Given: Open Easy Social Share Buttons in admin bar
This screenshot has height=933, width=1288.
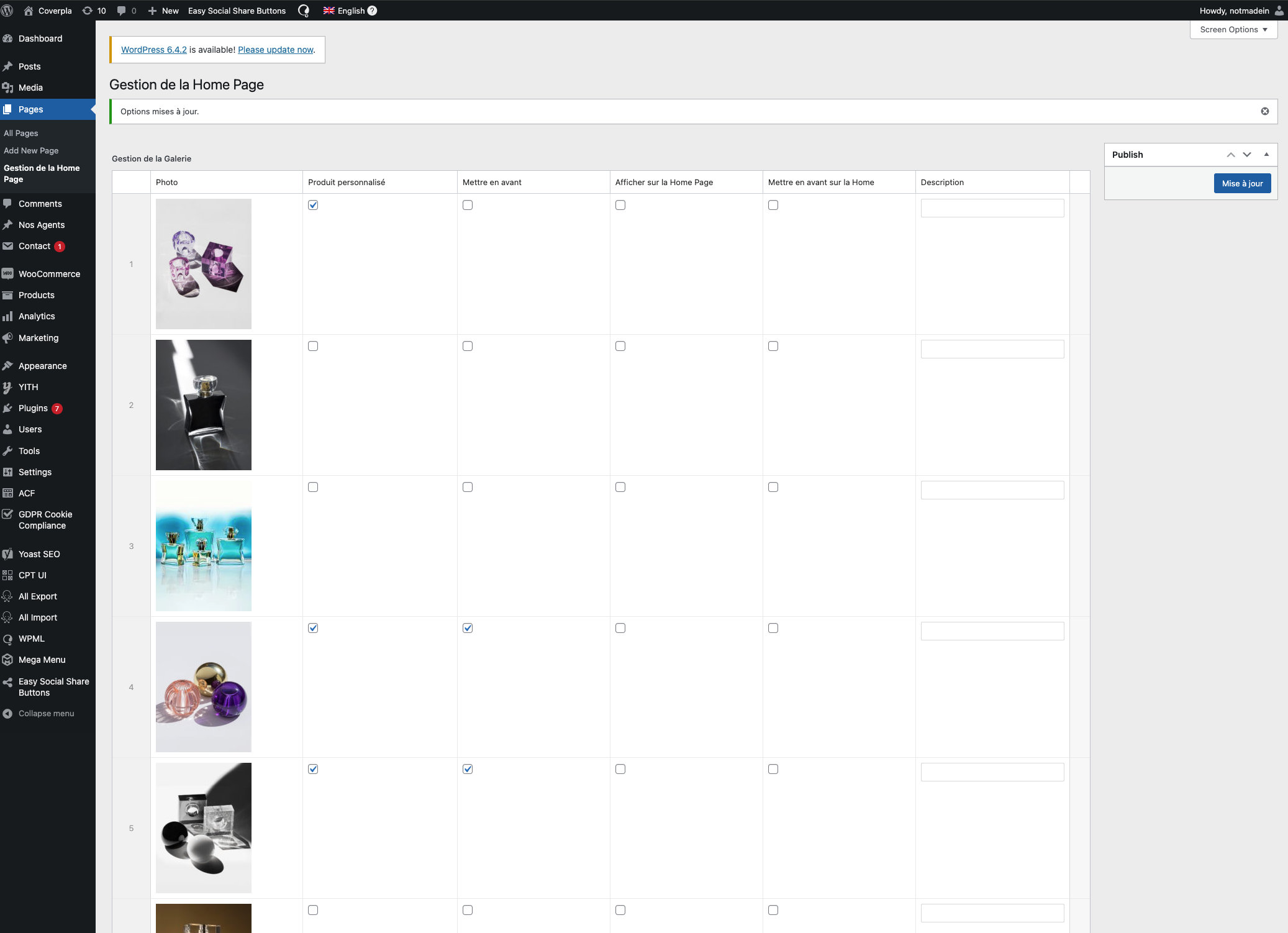Looking at the screenshot, I should pos(237,11).
